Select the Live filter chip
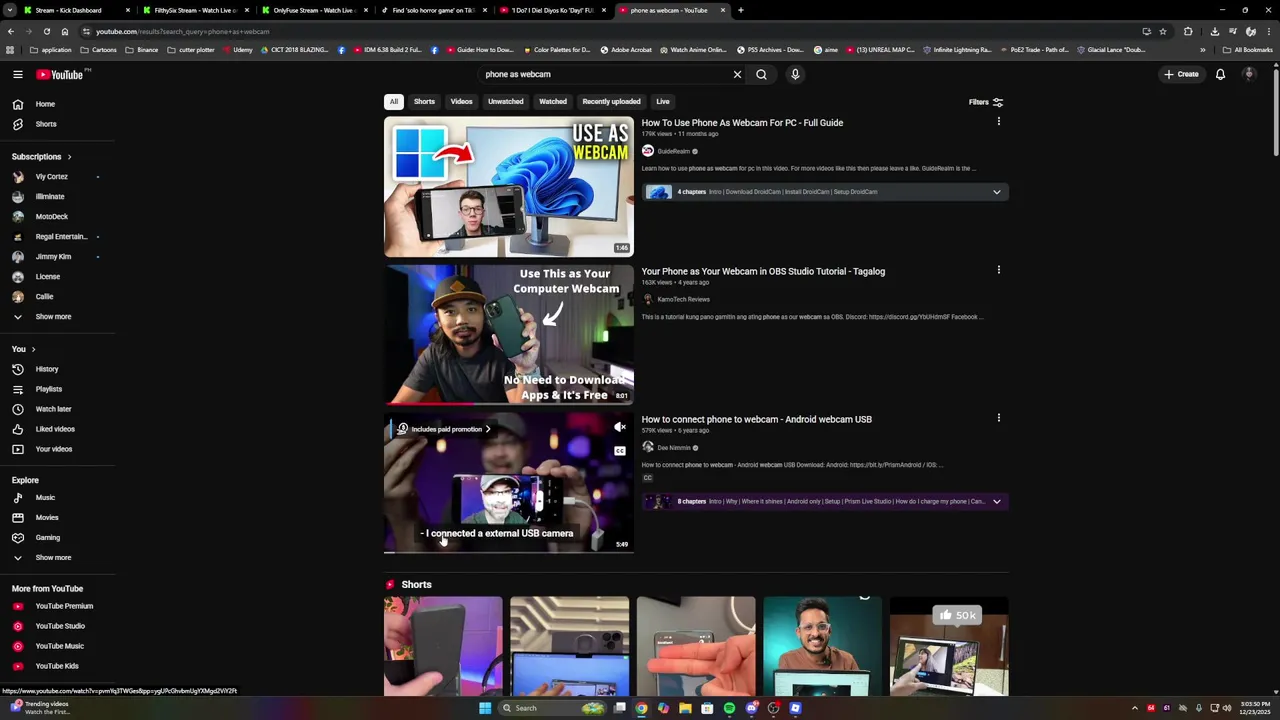This screenshot has height=720, width=1280. click(x=663, y=101)
